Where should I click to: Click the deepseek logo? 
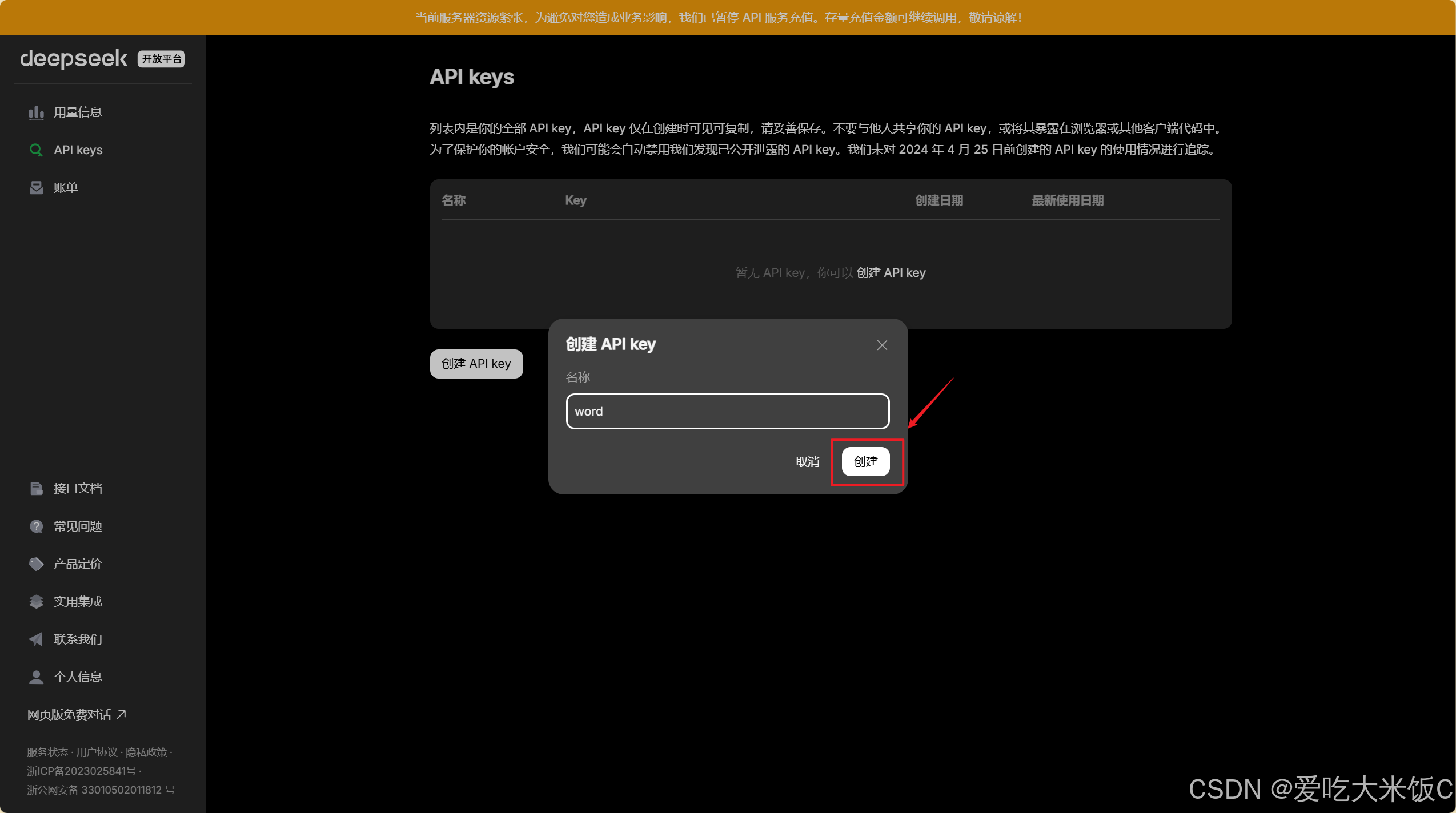click(x=74, y=59)
